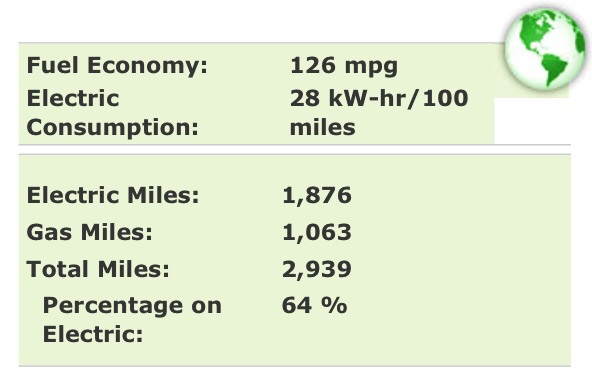Select the Total Miles label
592x370 pixels.
98,269
